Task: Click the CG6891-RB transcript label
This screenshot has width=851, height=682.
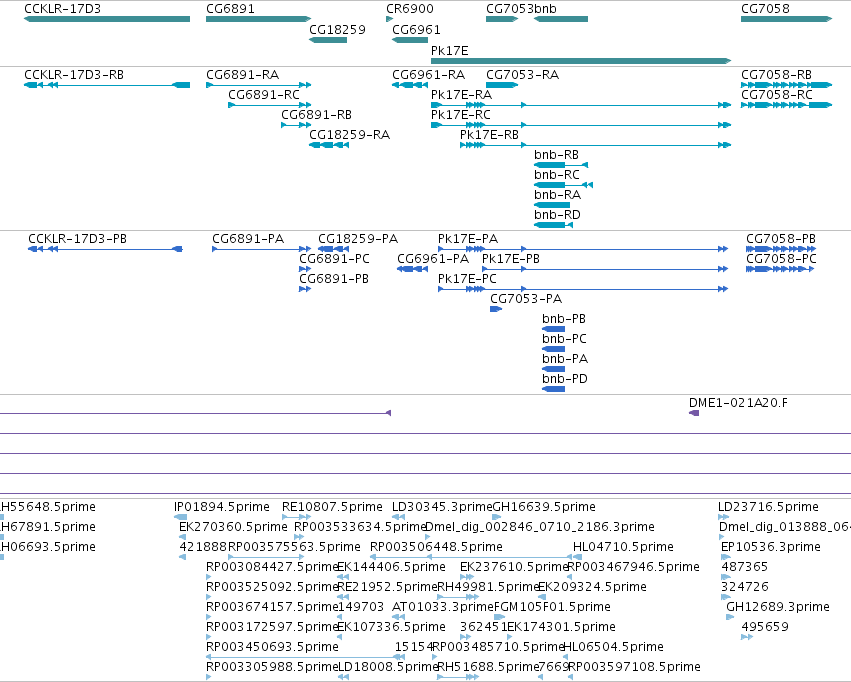Action: (316, 115)
